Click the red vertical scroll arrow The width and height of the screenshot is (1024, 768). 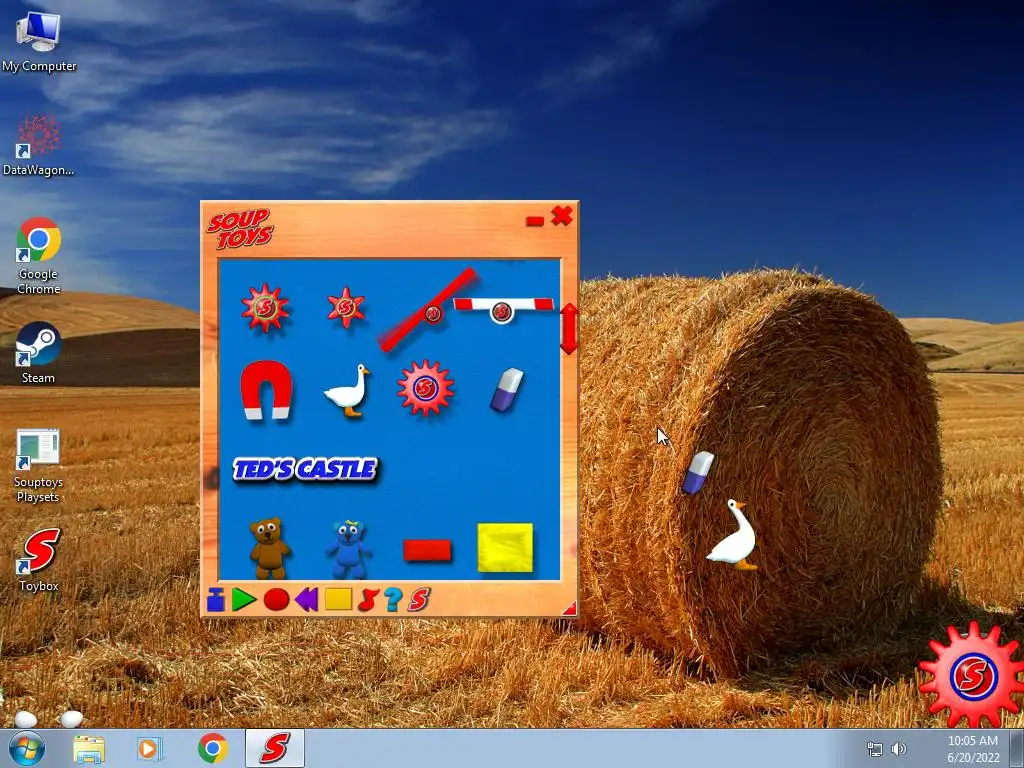click(x=569, y=328)
